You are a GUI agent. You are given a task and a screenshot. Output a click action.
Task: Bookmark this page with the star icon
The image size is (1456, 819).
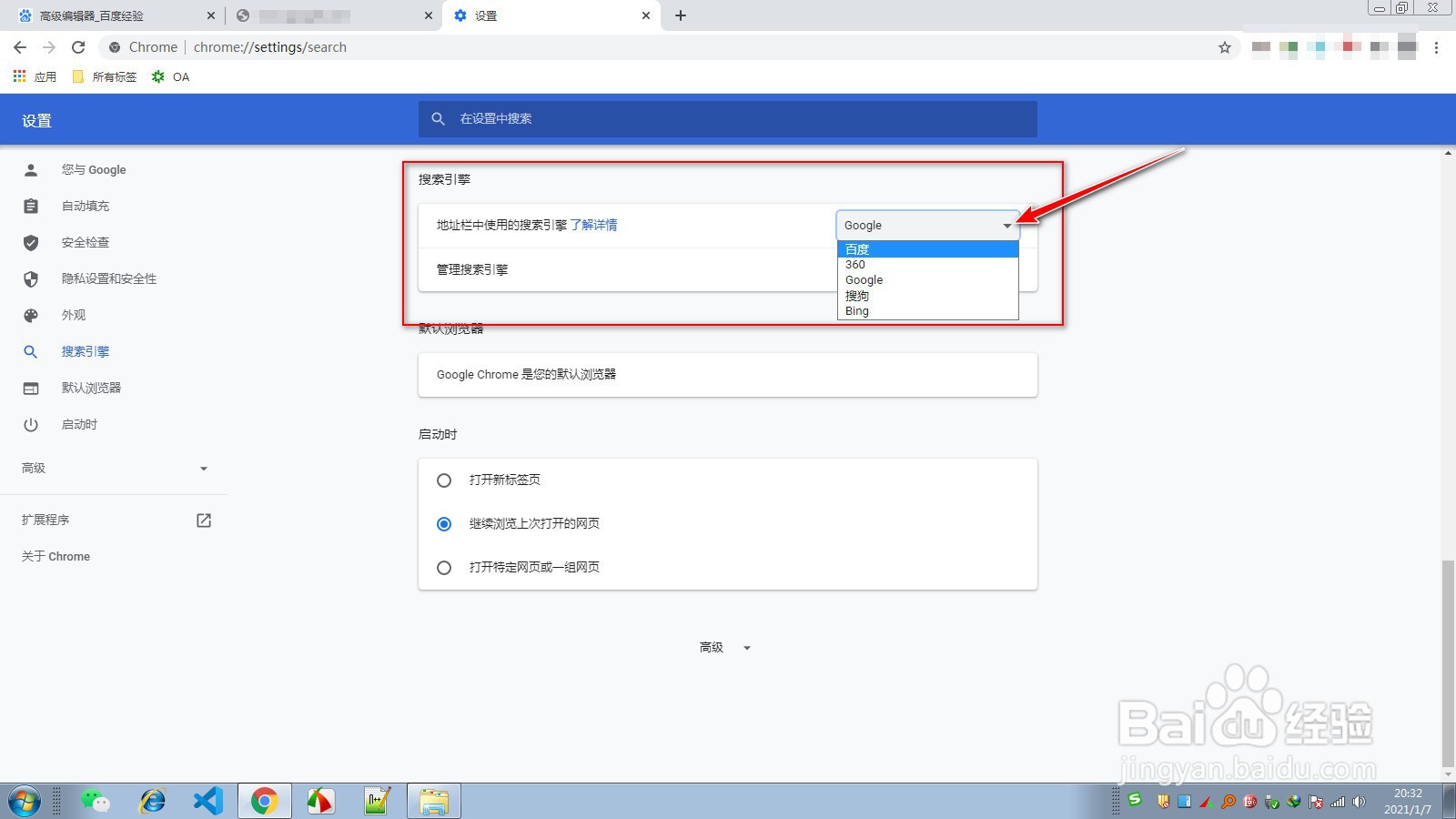click(x=1226, y=46)
